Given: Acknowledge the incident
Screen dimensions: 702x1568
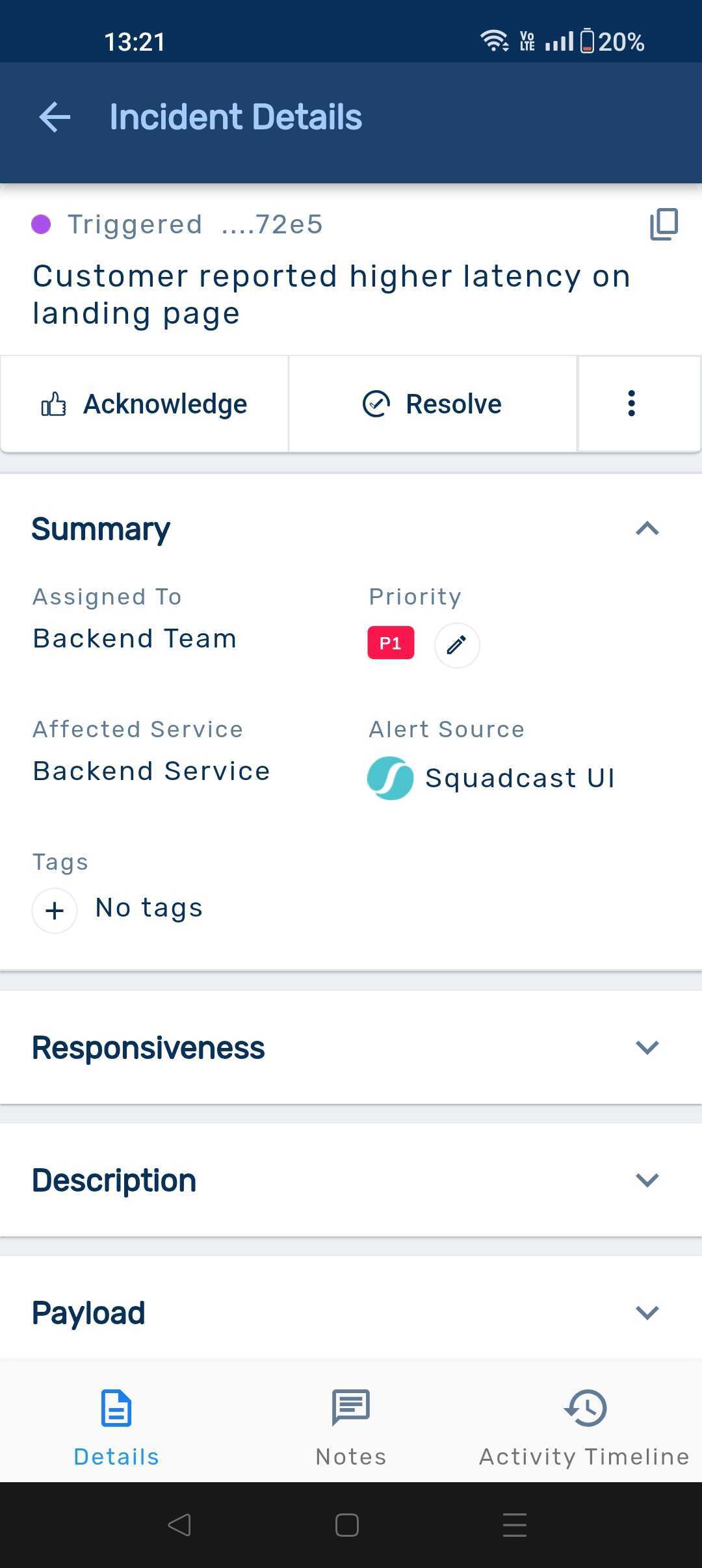Looking at the screenshot, I should [144, 404].
